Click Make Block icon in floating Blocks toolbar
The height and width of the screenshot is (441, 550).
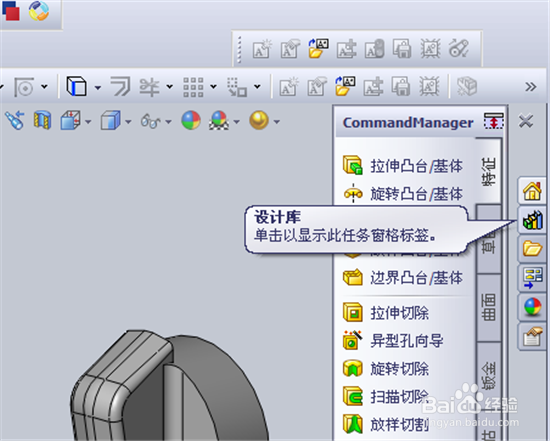262,48
